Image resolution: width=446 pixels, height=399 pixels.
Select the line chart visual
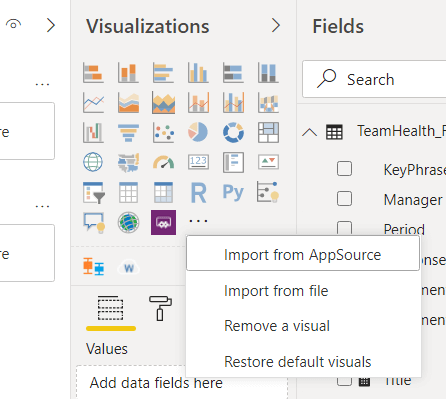tap(93, 103)
